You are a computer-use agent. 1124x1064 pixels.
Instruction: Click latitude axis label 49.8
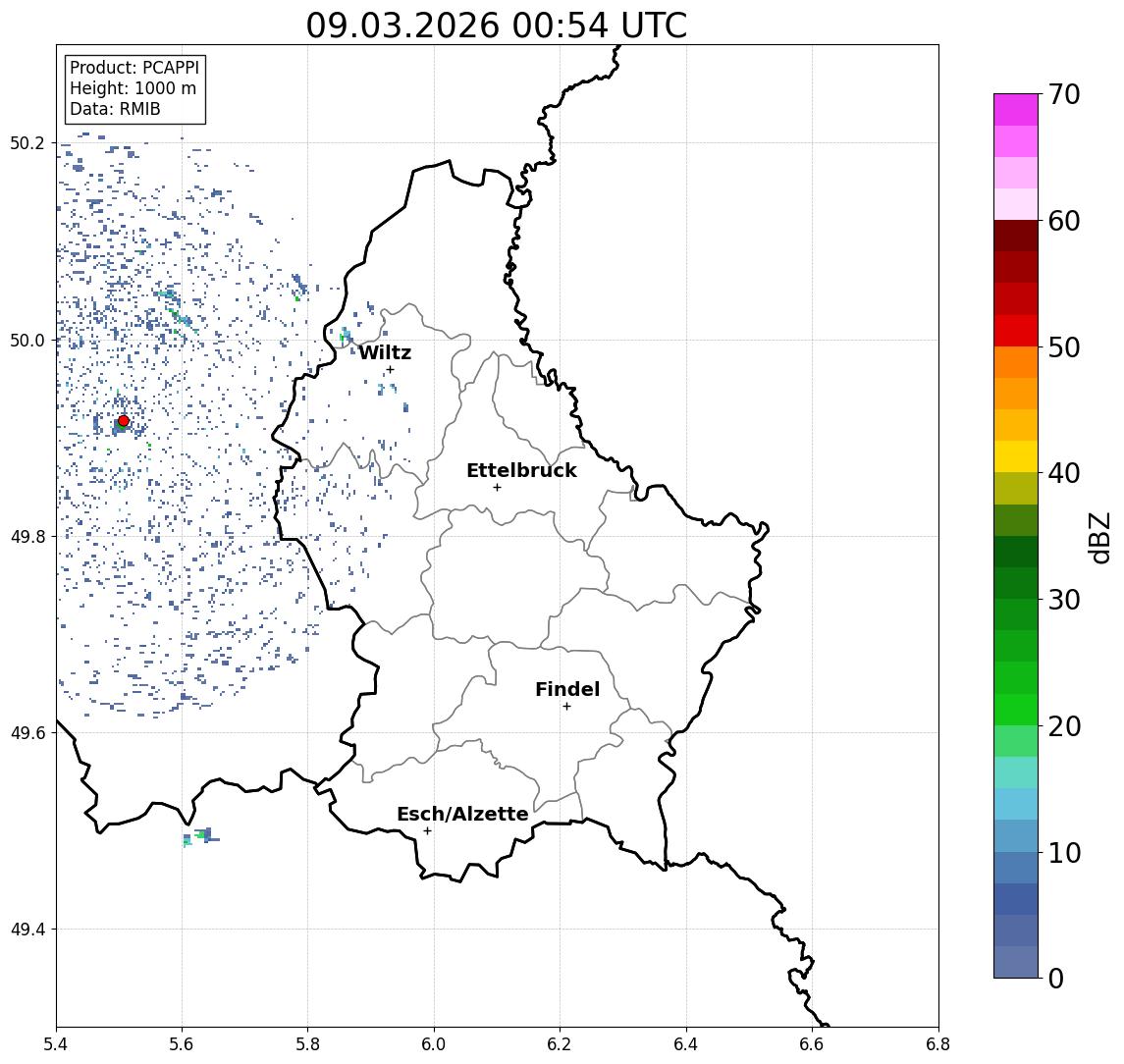27,536
